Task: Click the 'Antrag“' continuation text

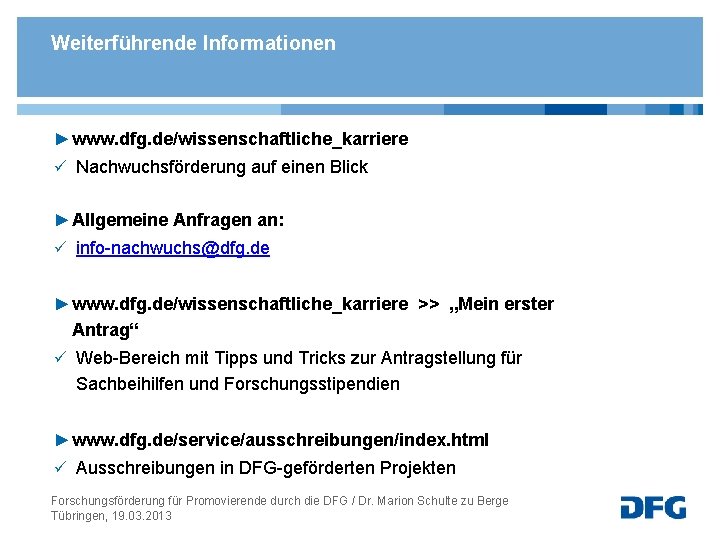Action: [x=105, y=330]
